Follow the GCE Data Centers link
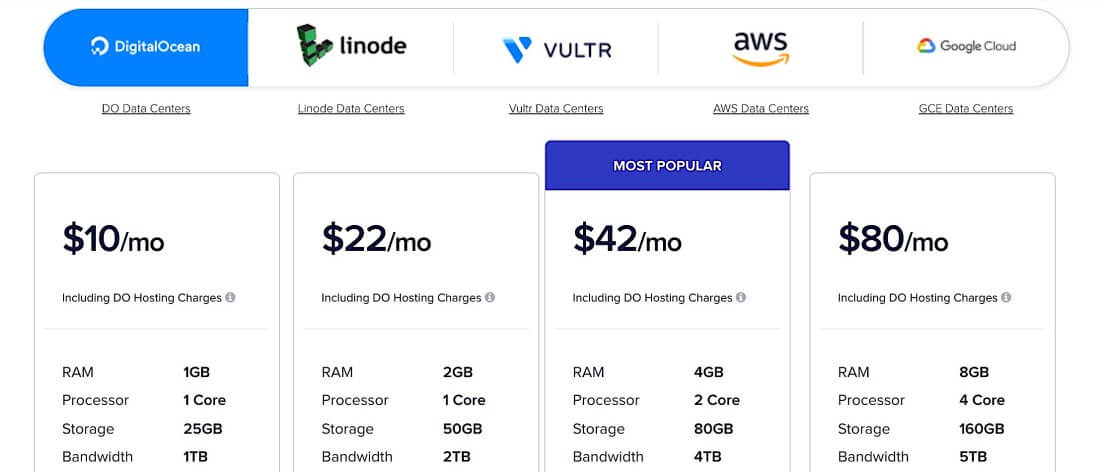The image size is (1100, 472). pyautogui.click(x=966, y=108)
